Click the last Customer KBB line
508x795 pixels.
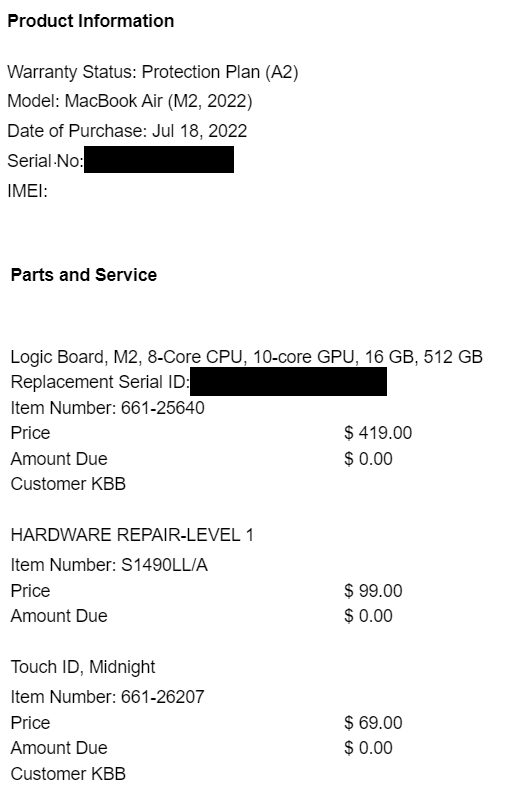pos(68,774)
